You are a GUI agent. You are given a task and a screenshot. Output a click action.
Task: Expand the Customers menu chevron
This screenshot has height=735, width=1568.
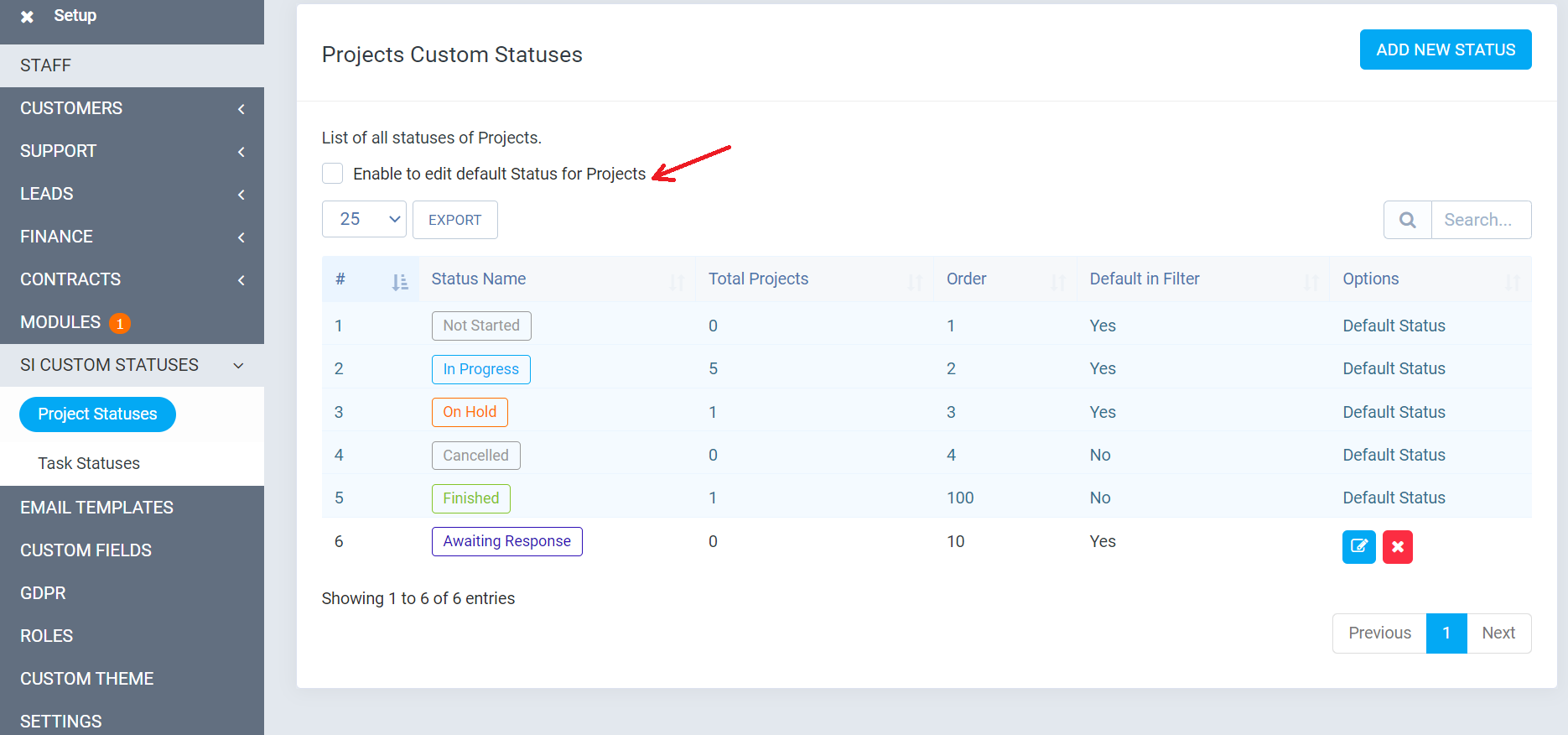click(x=241, y=109)
